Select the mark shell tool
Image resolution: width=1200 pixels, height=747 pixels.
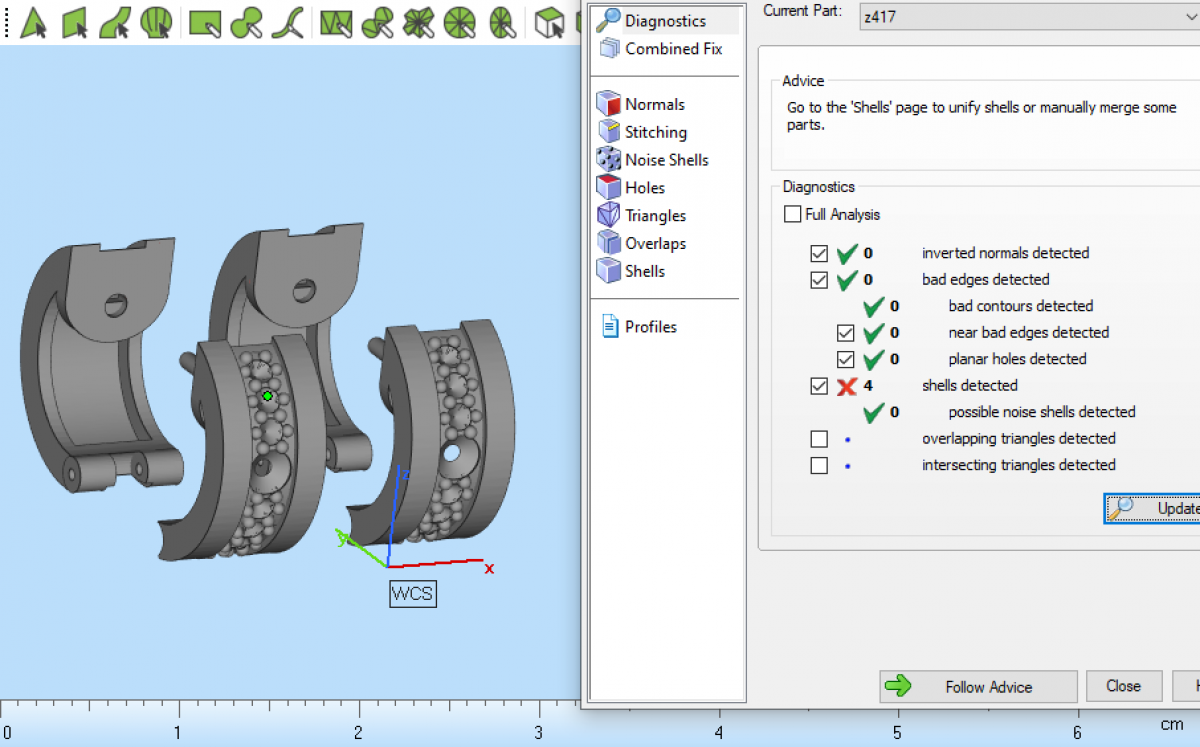(x=156, y=21)
